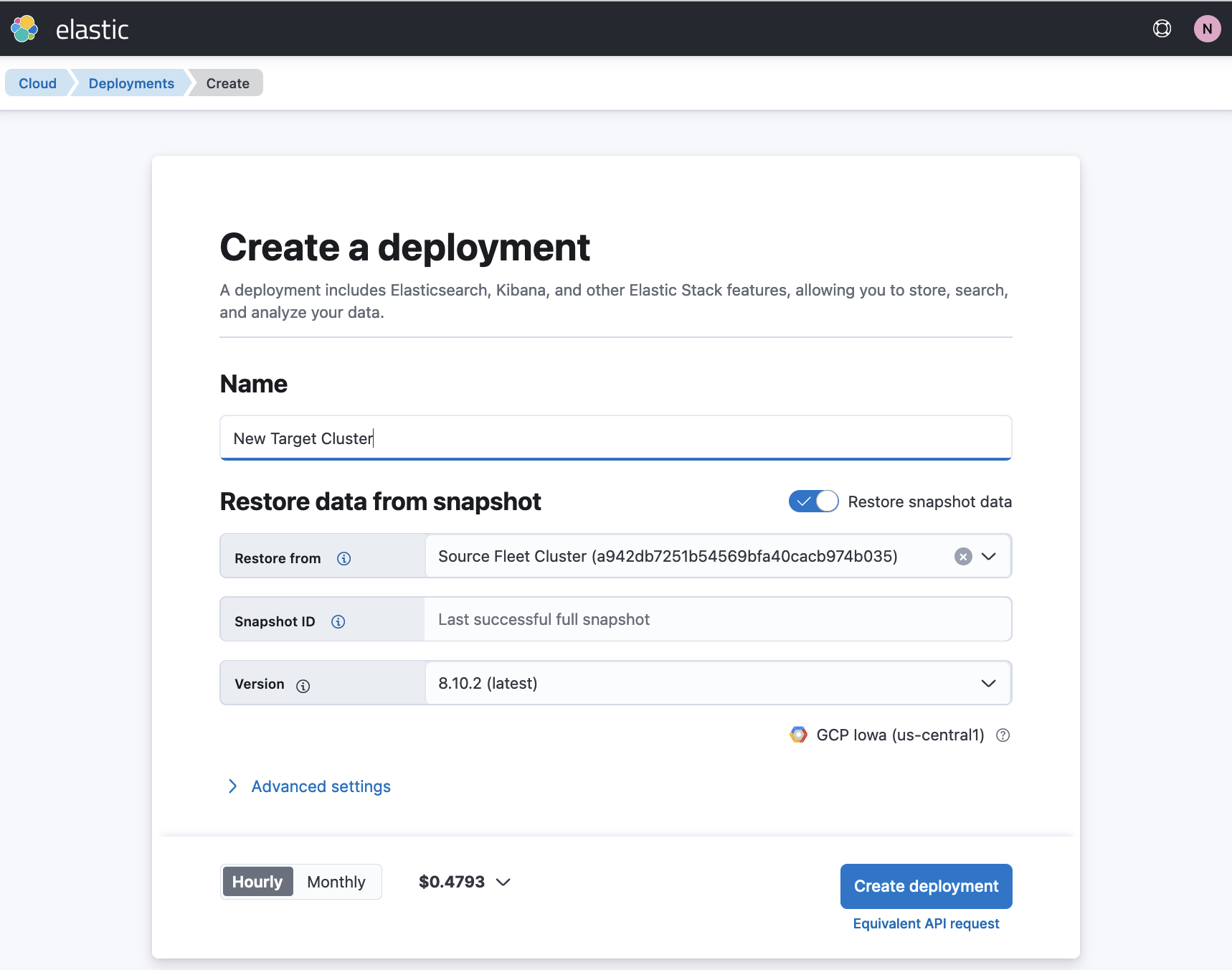This screenshot has height=970, width=1232.
Task: Go to Cloud in the breadcrumb trail
Action: point(37,83)
